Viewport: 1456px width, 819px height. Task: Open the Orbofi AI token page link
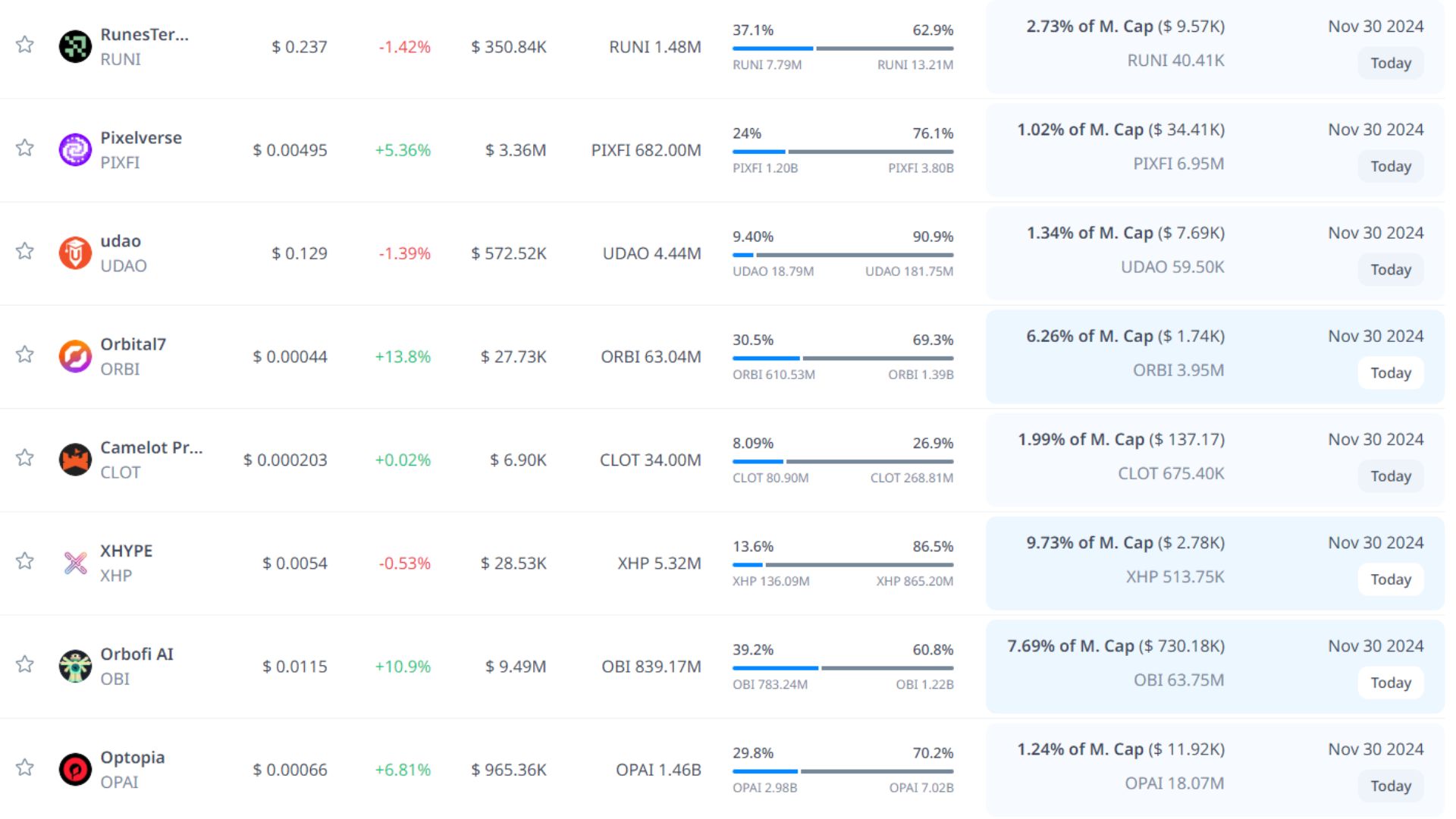pyautogui.click(x=136, y=654)
